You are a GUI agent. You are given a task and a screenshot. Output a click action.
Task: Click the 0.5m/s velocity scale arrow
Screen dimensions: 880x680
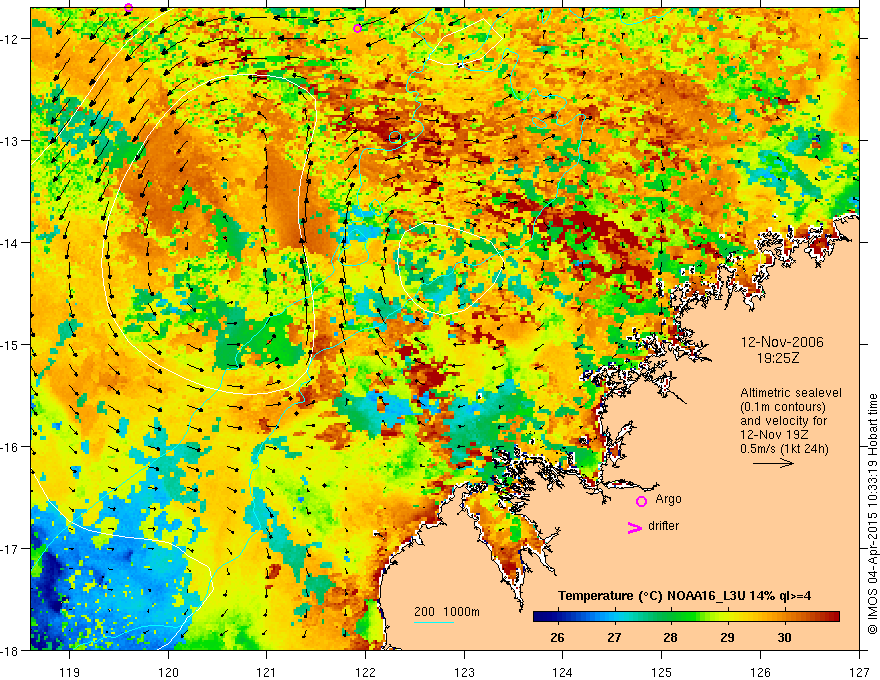[x=773, y=463]
